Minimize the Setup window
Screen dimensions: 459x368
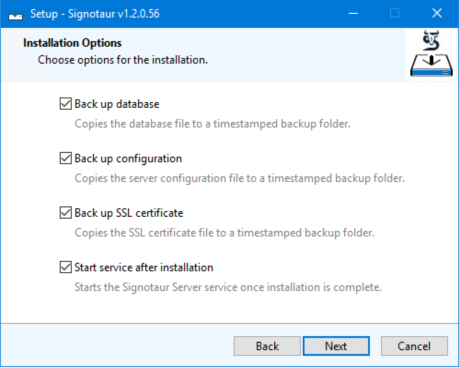pyautogui.click(x=353, y=14)
